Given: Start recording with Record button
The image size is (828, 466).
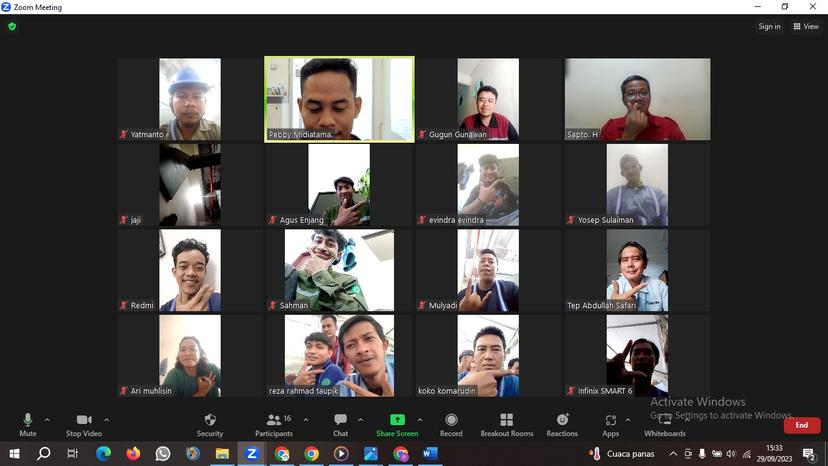Looking at the screenshot, I should [x=451, y=425].
